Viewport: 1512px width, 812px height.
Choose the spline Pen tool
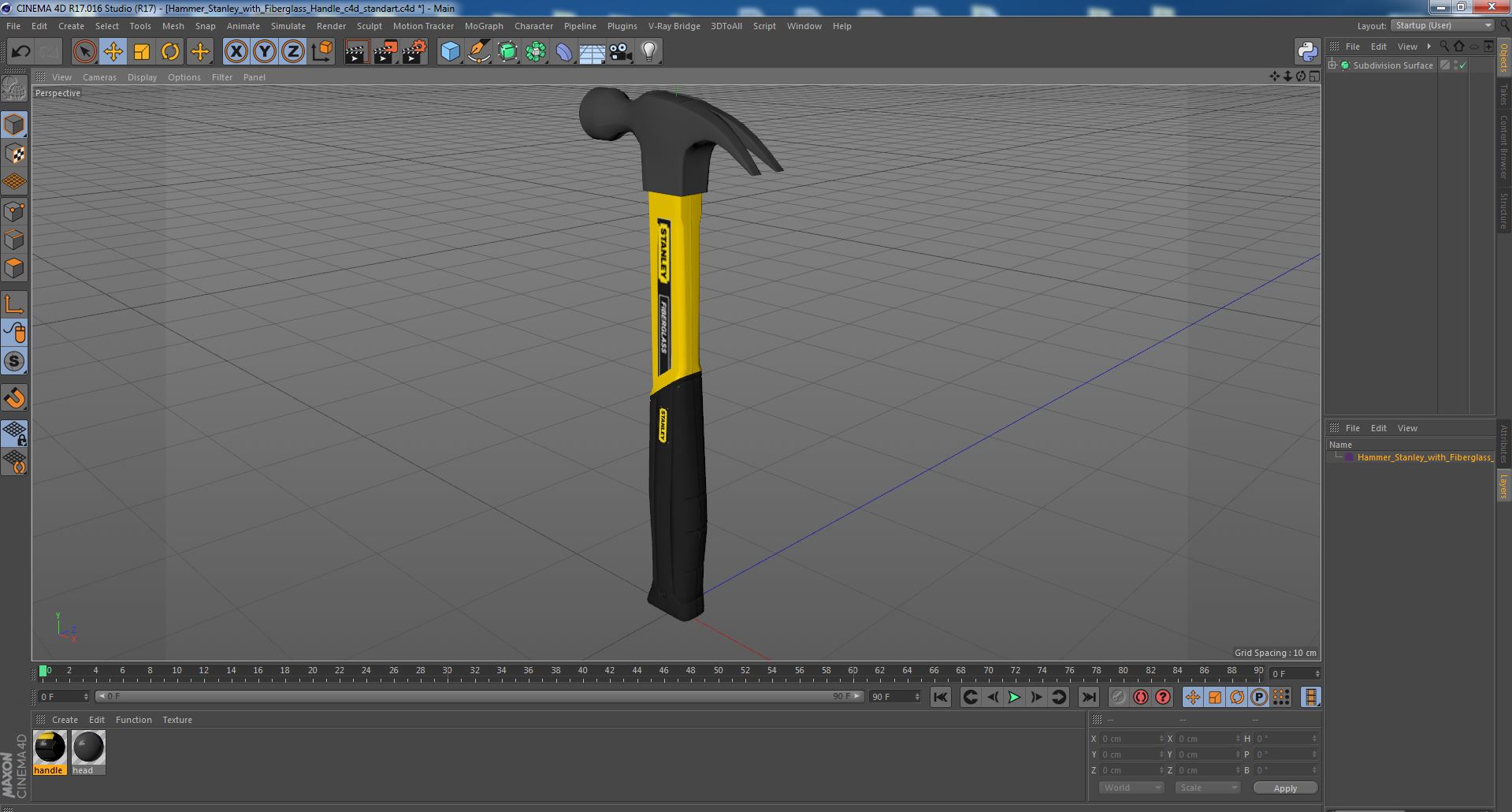[x=479, y=52]
